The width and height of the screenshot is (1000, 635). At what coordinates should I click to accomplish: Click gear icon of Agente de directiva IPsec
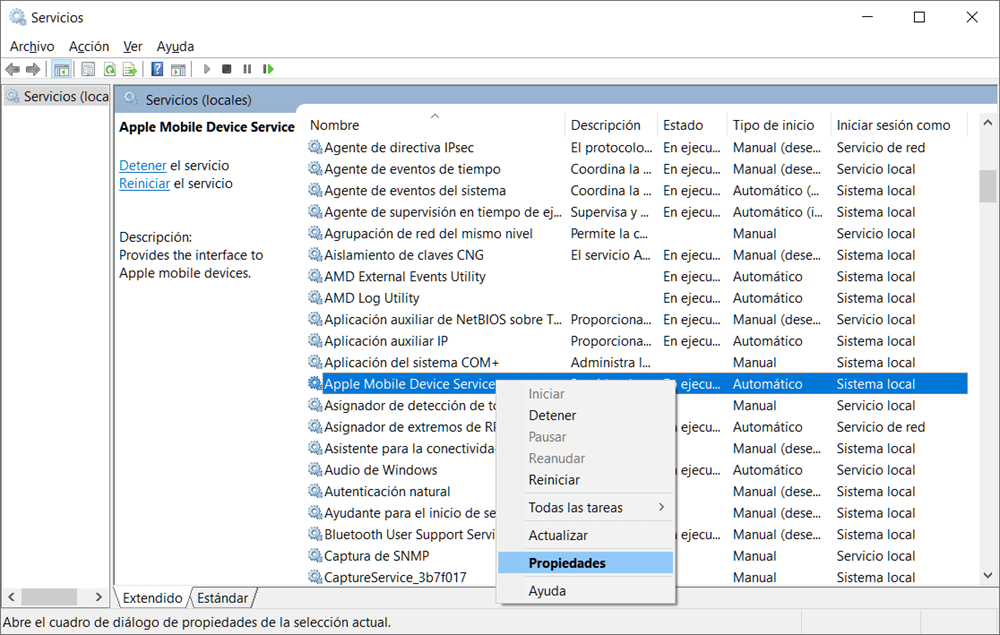(315, 147)
